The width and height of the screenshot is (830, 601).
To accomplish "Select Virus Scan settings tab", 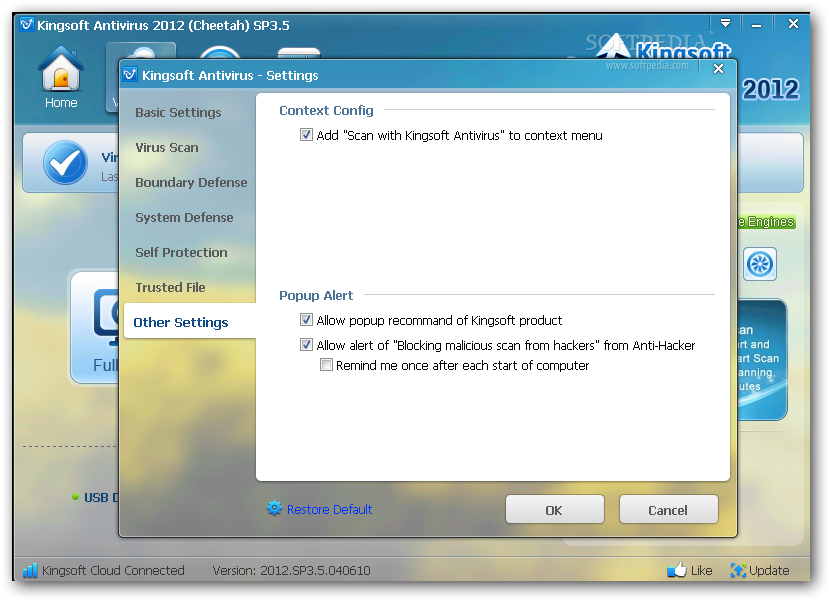I will pyautogui.click(x=167, y=147).
